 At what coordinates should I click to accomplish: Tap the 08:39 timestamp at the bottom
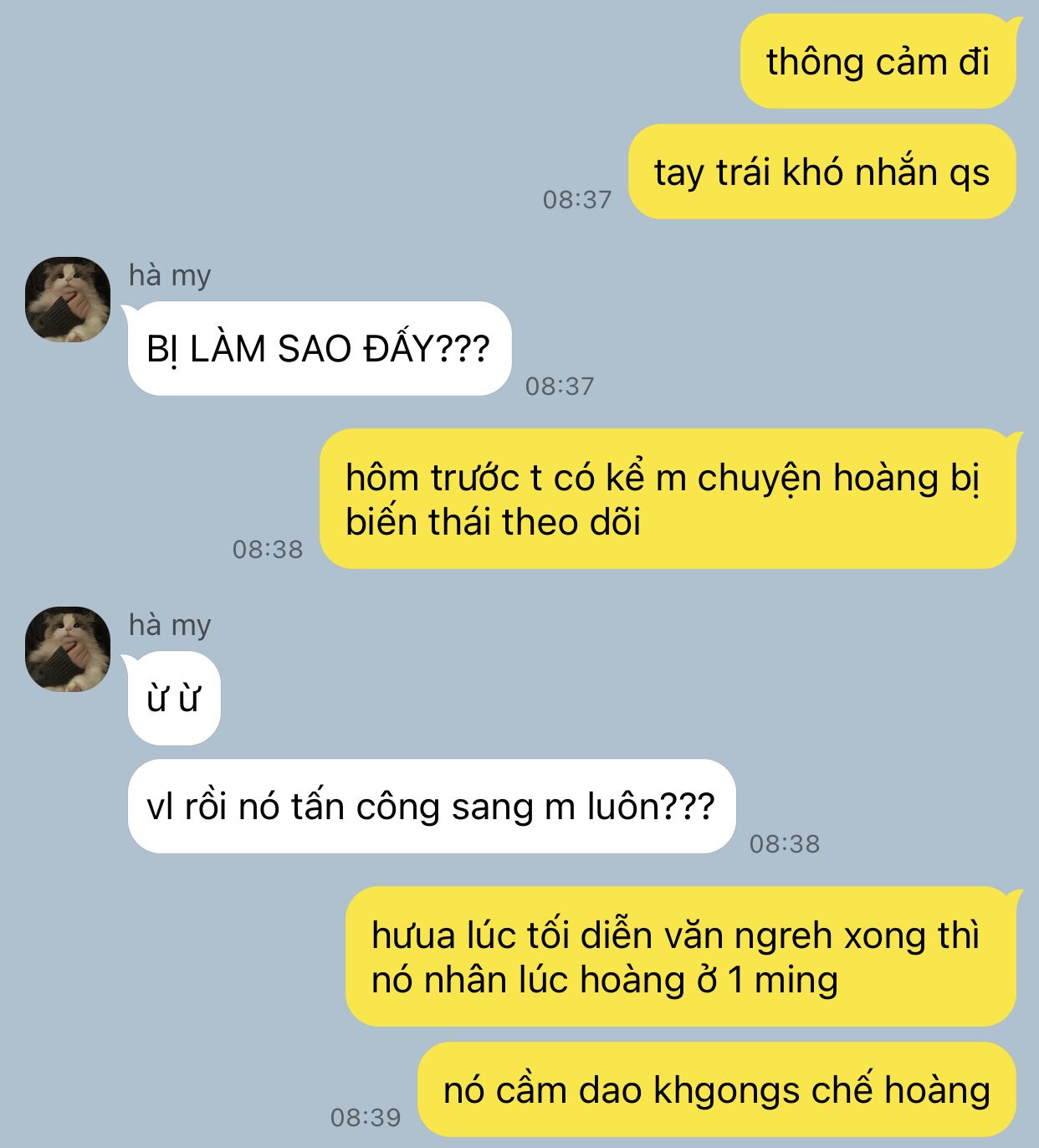(366, 1117)
